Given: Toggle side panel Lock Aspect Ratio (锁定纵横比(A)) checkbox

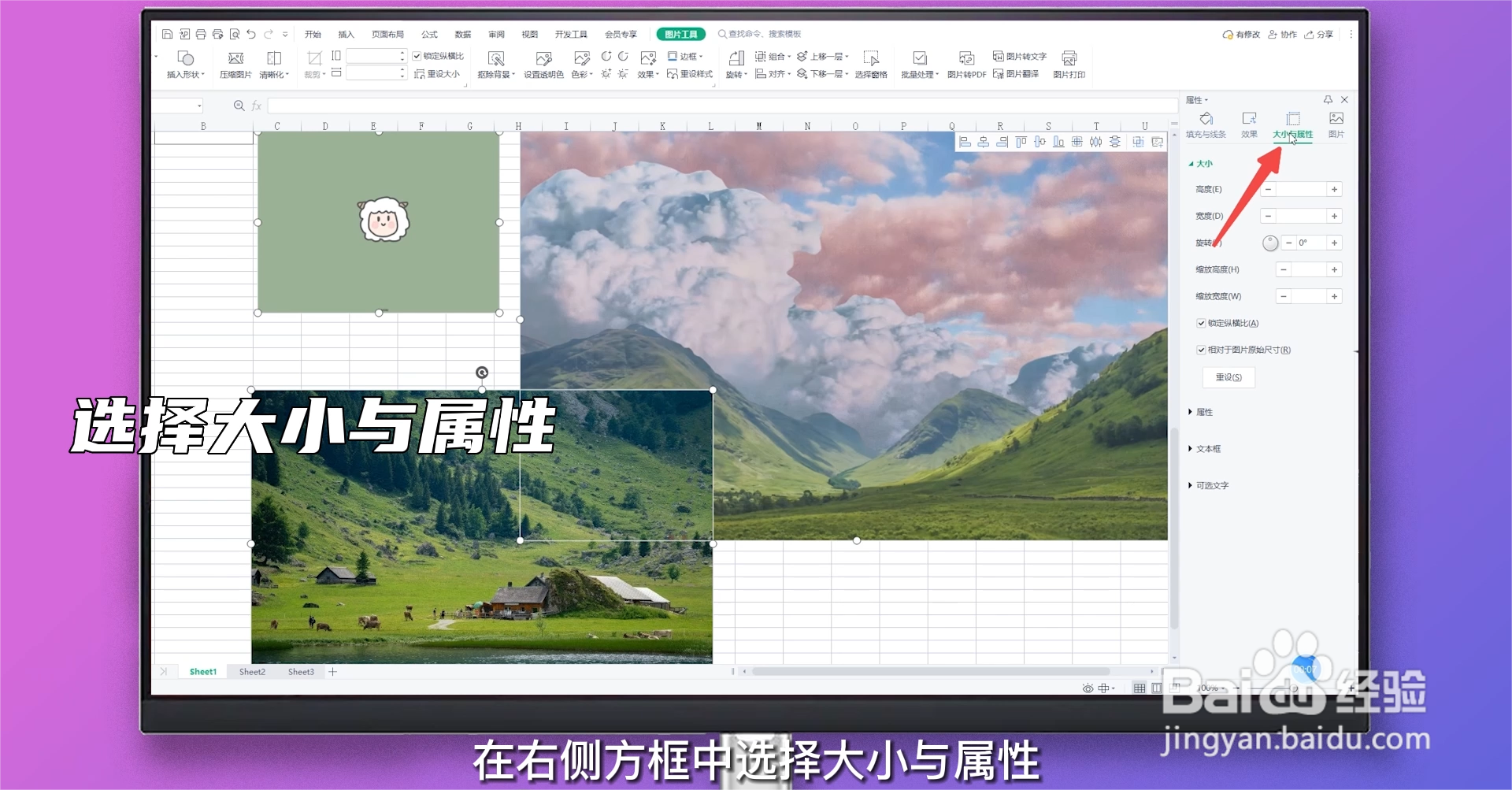Looking at the screenshot, I should [x=1201, y=323].
